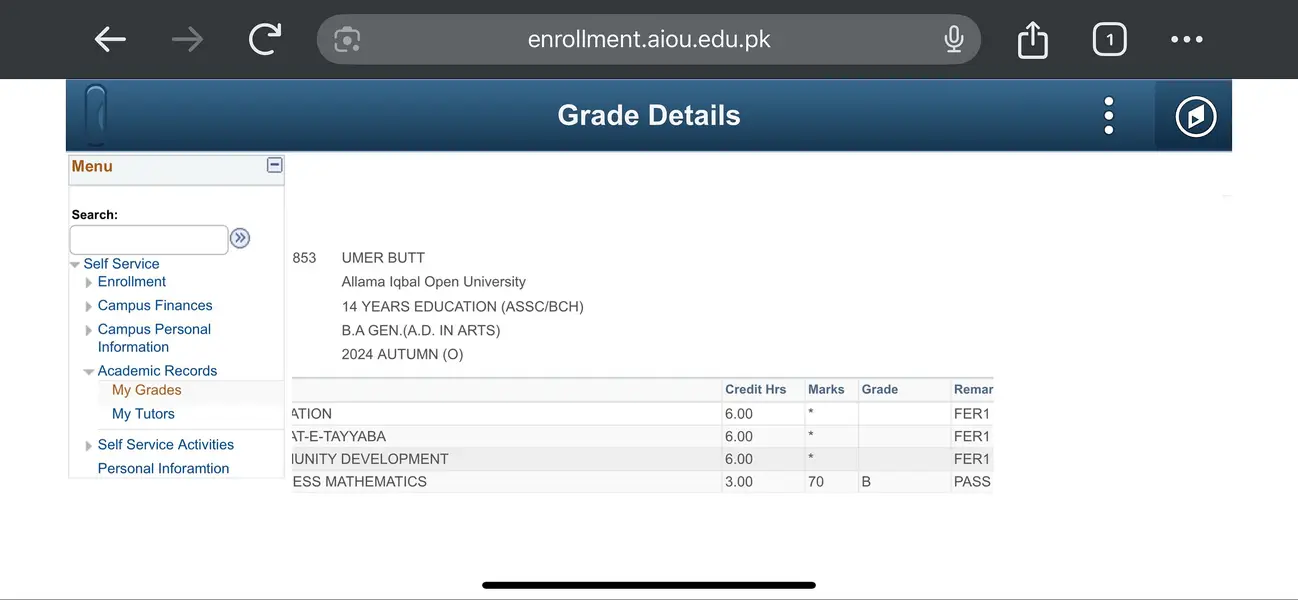The width and height of the screenshot is (1298, 600).
Task: Open the tab switcher showing 1 tab
Action: (1109, 40)
